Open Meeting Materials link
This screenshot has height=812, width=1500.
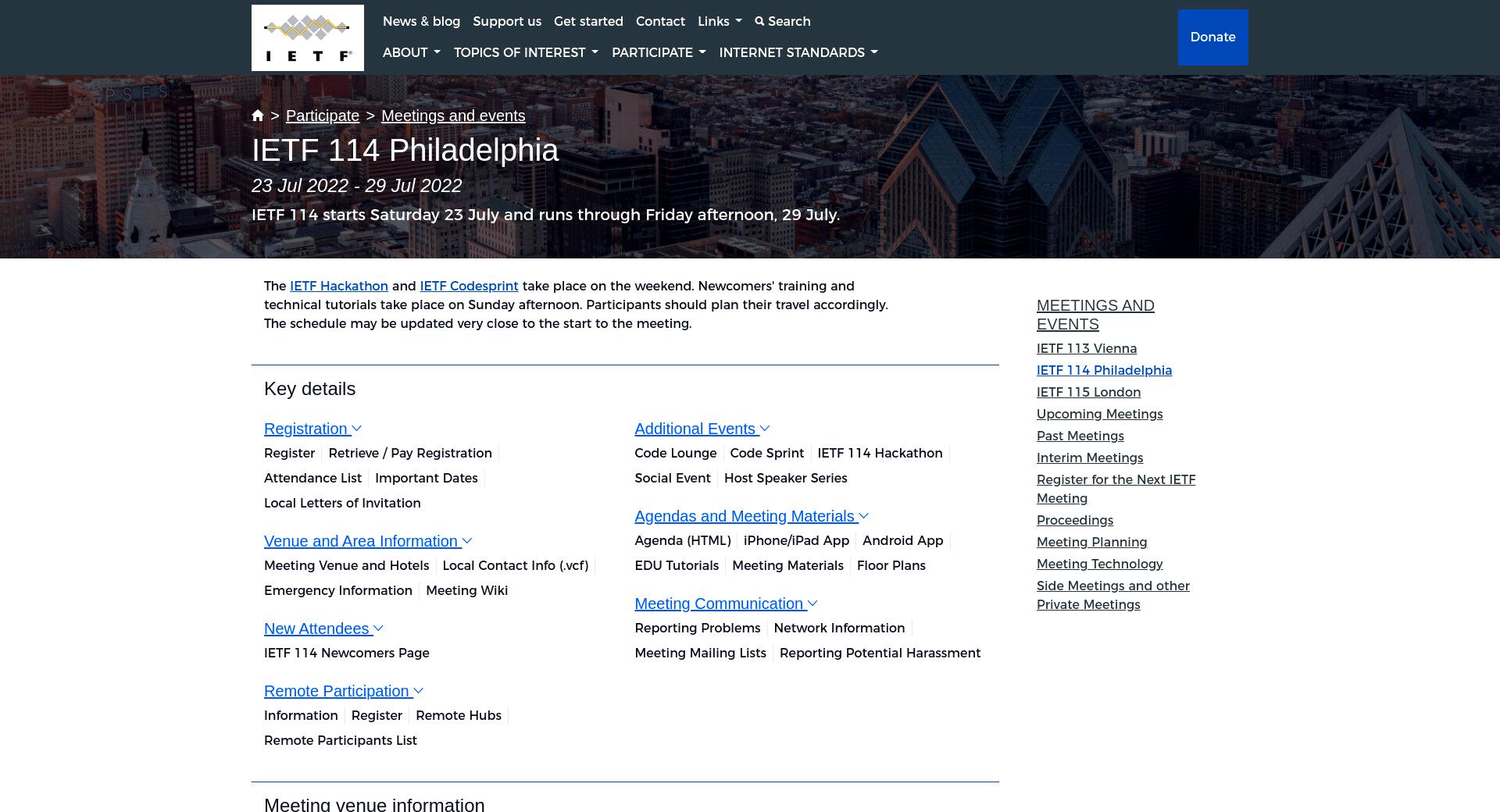tap(787, 565)
